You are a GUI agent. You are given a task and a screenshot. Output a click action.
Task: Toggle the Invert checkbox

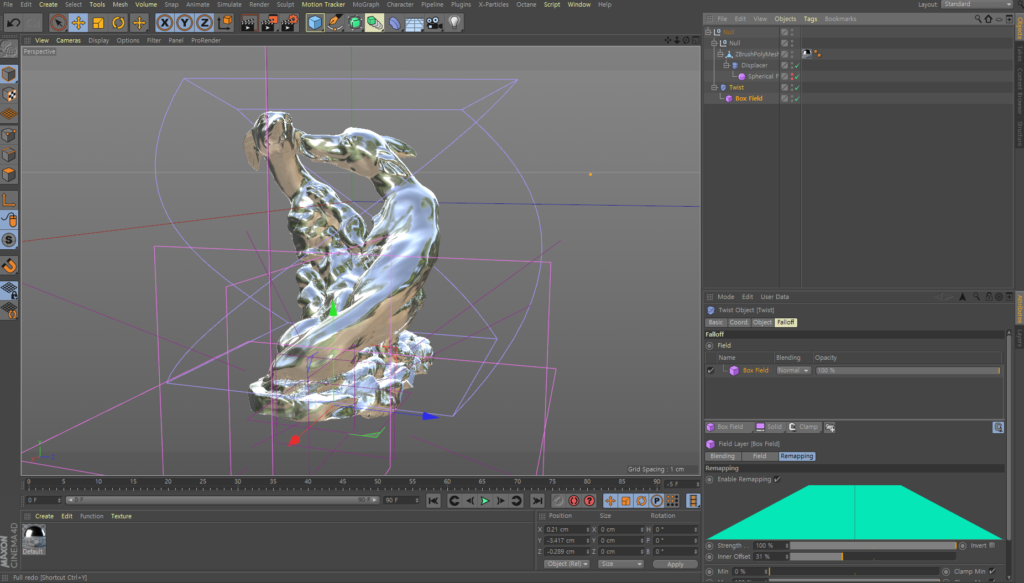993,546
